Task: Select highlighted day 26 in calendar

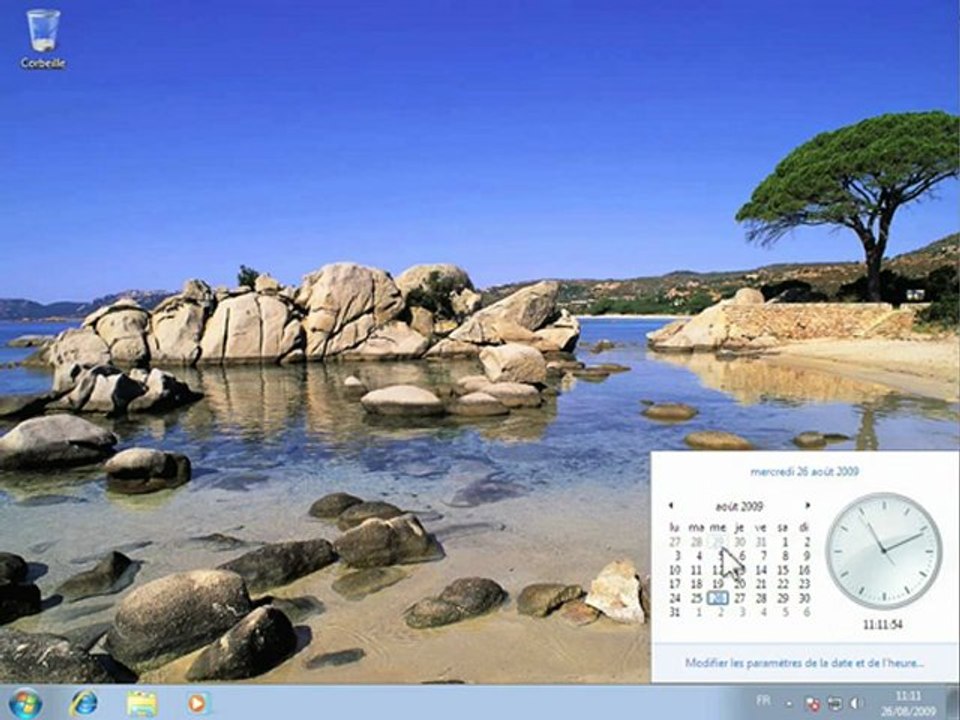Action: pos(718,598)
